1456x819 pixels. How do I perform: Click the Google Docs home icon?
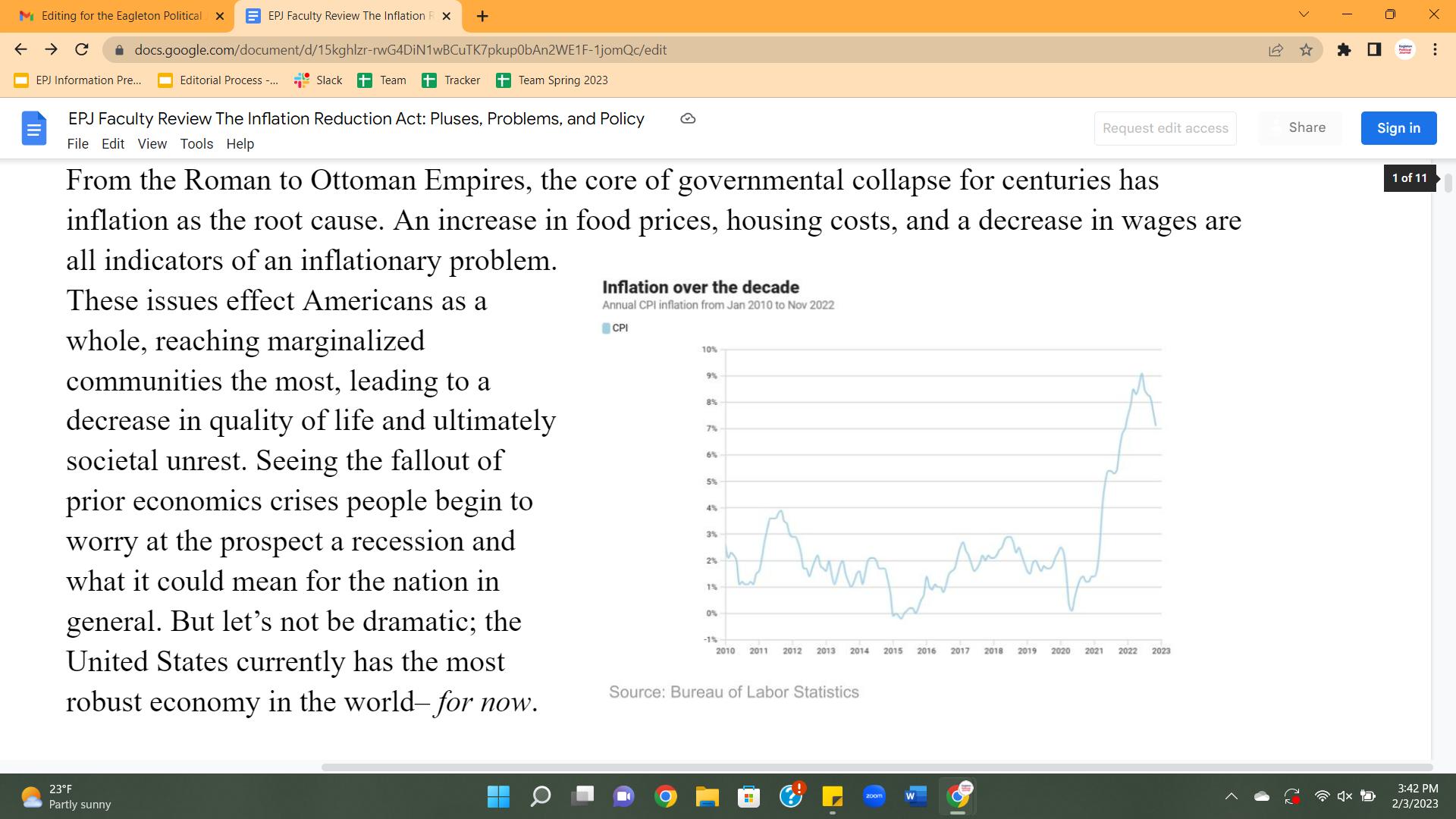click(33, 128)
